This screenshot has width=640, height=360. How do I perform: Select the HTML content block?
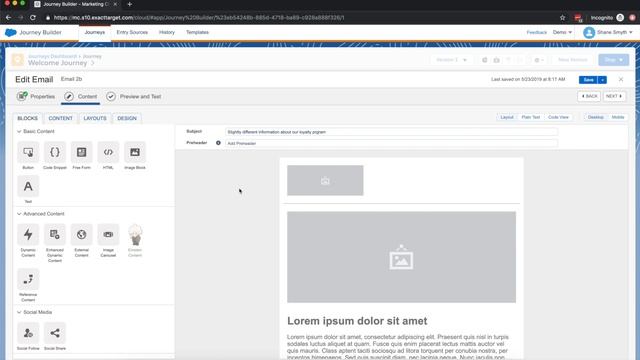(x=108, y=152)
